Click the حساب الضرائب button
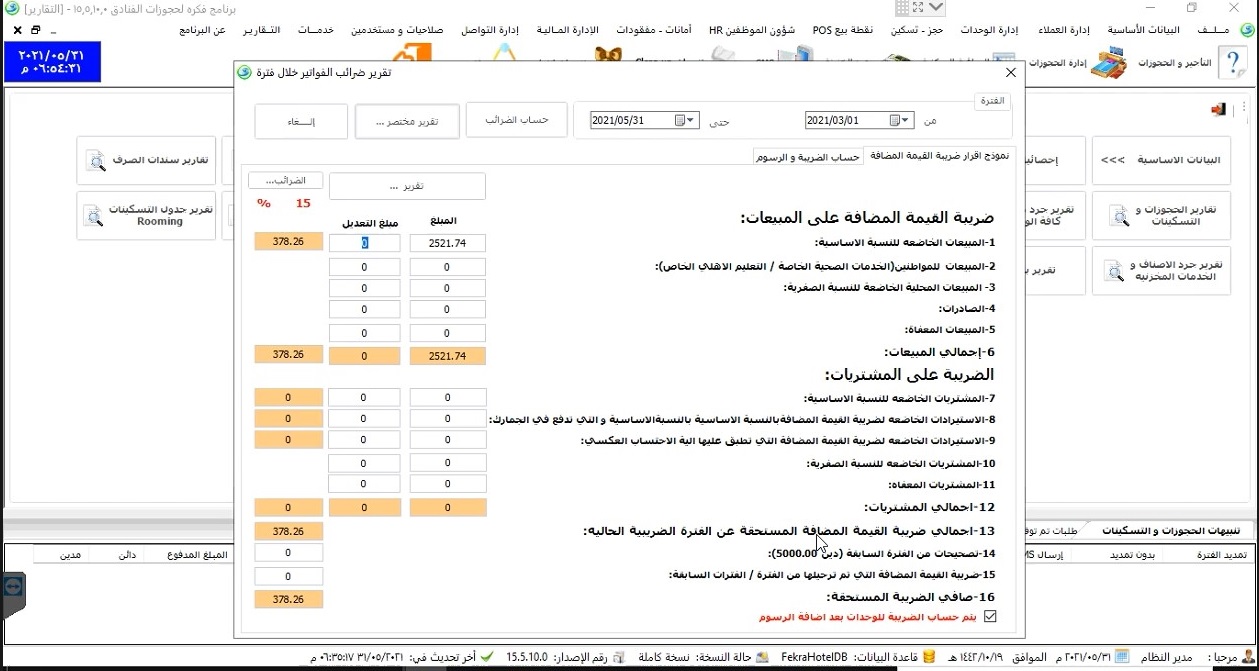 [x=516, y=120]
